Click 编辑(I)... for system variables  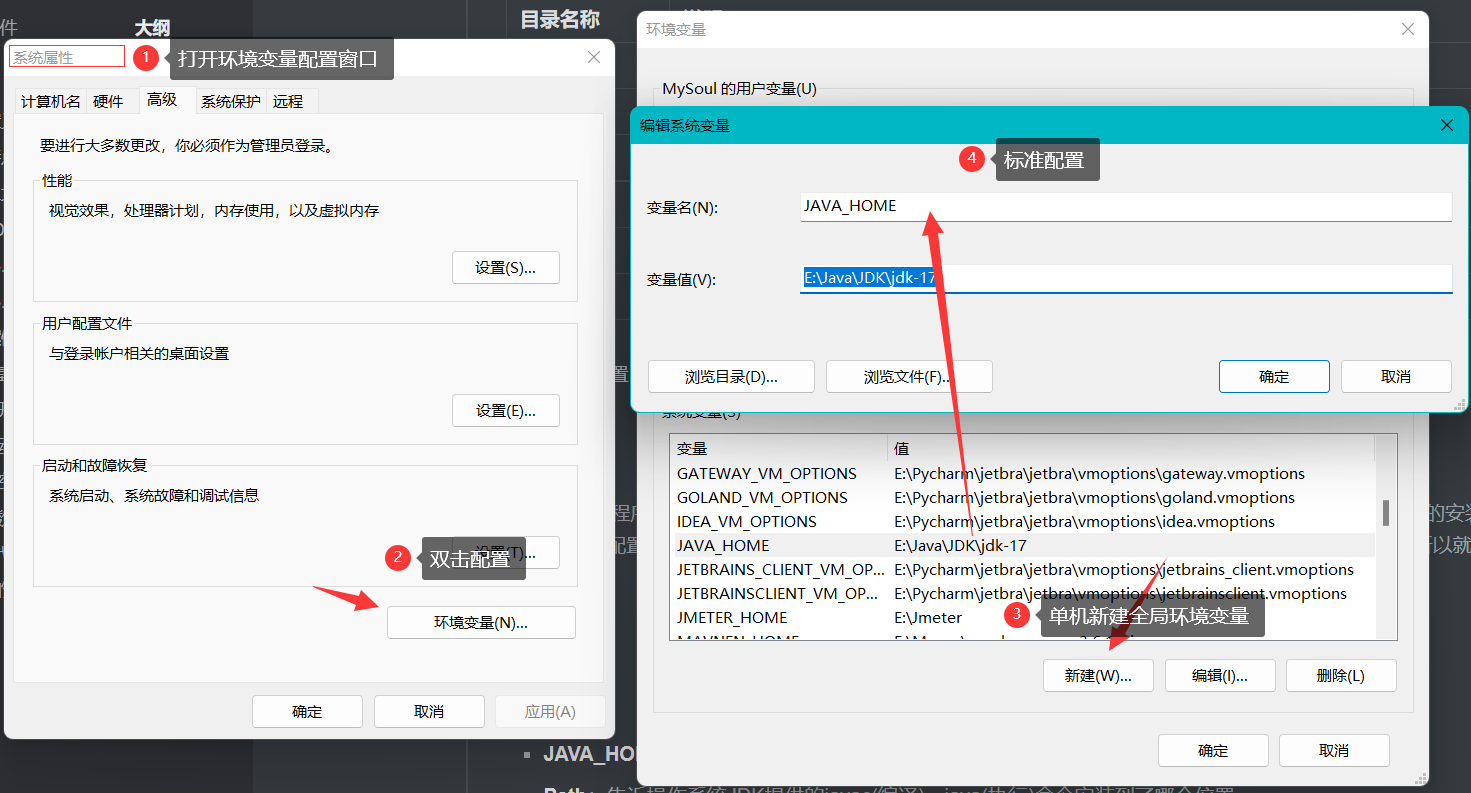coord(1220,675)
